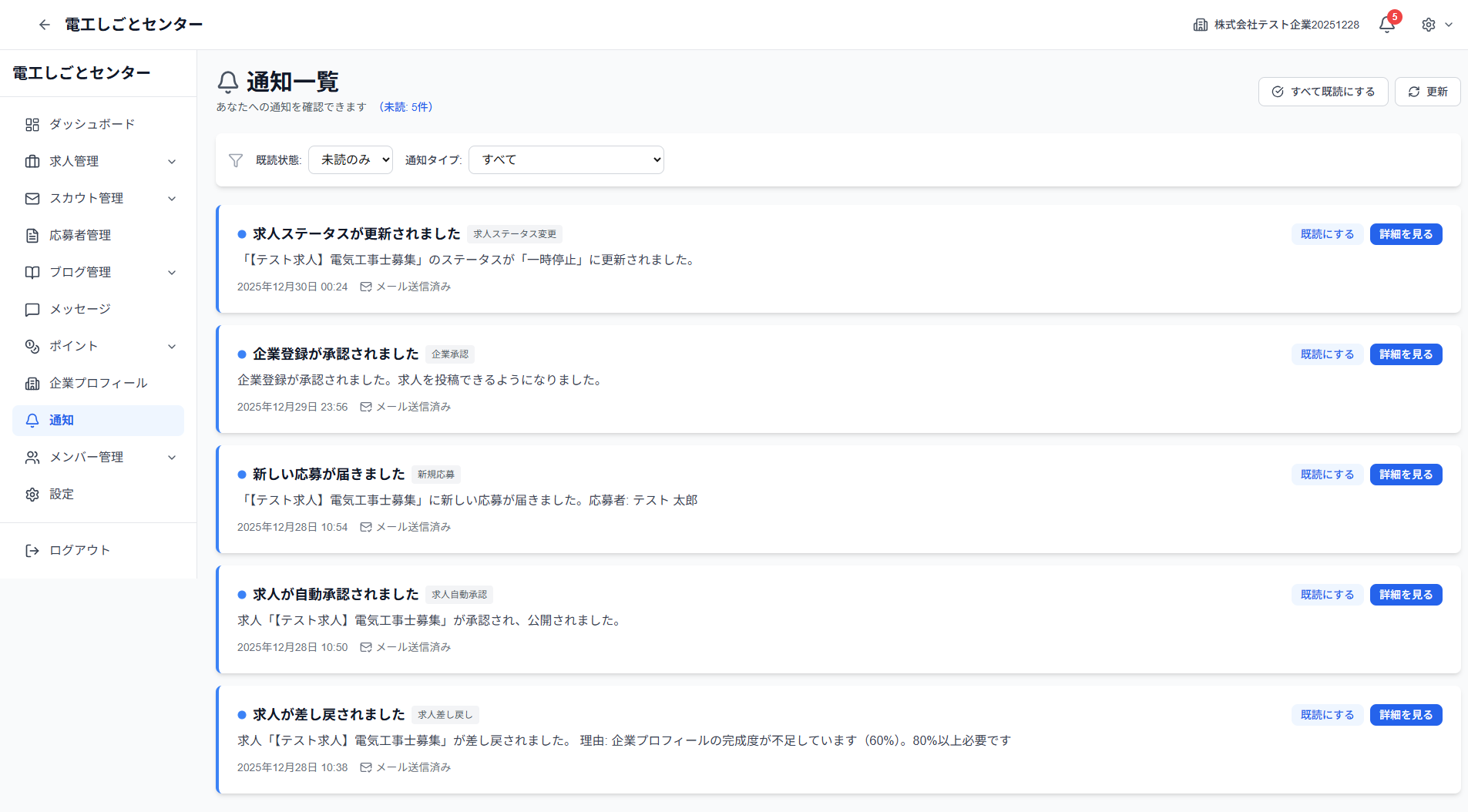The height and width of the screenshot is (812, 1468).
Task: Click ログアウト at the sidebar bottom
Action: (79, 550)
